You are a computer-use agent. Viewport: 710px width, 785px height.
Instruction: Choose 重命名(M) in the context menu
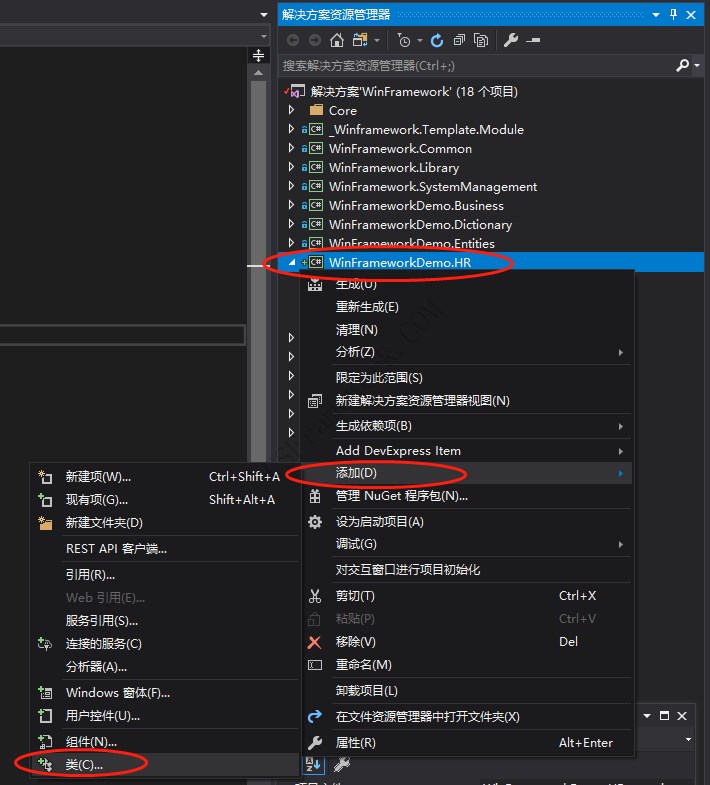click(x=467, y=665)
